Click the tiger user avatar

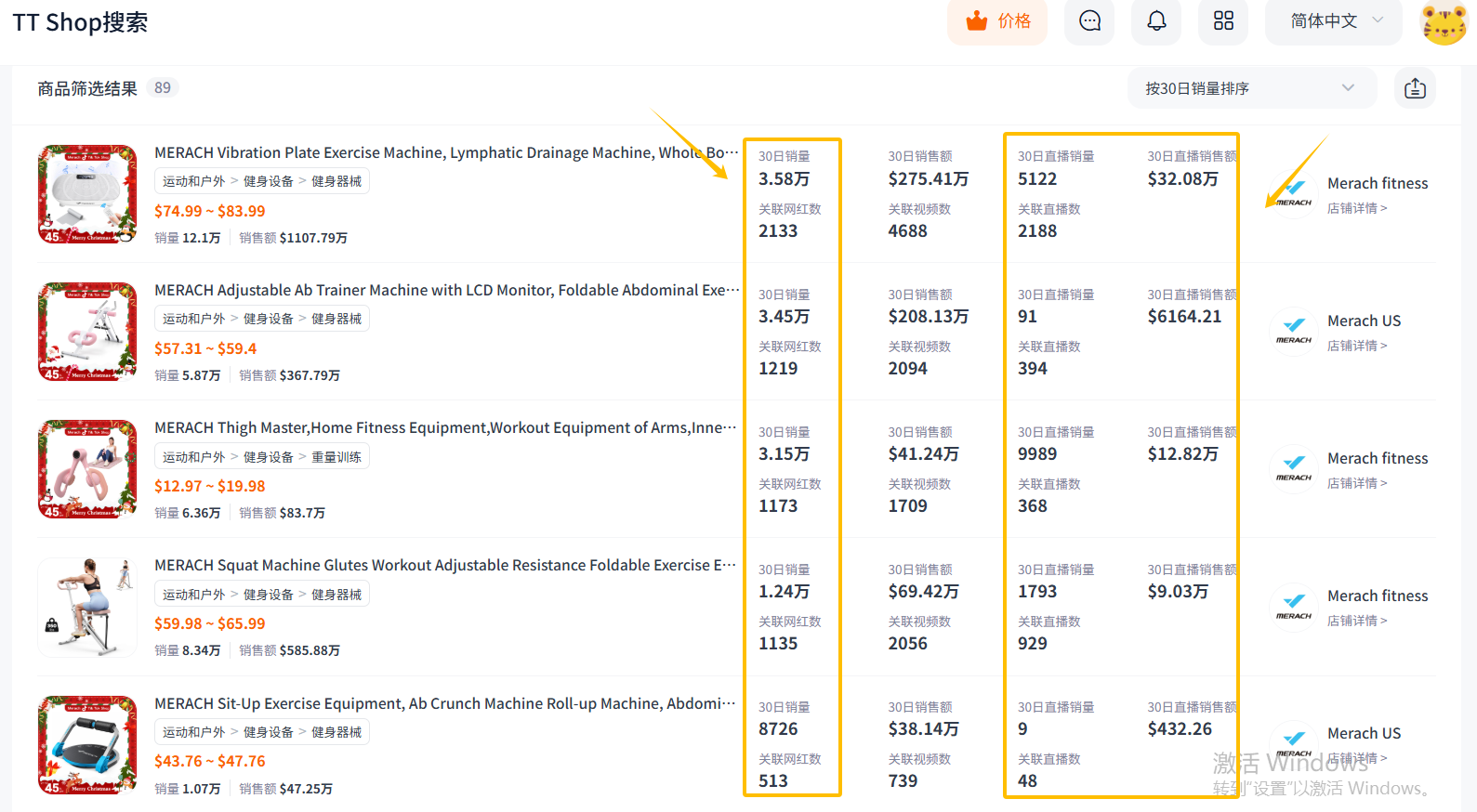pyautogui.click(x=1444, y=23)
